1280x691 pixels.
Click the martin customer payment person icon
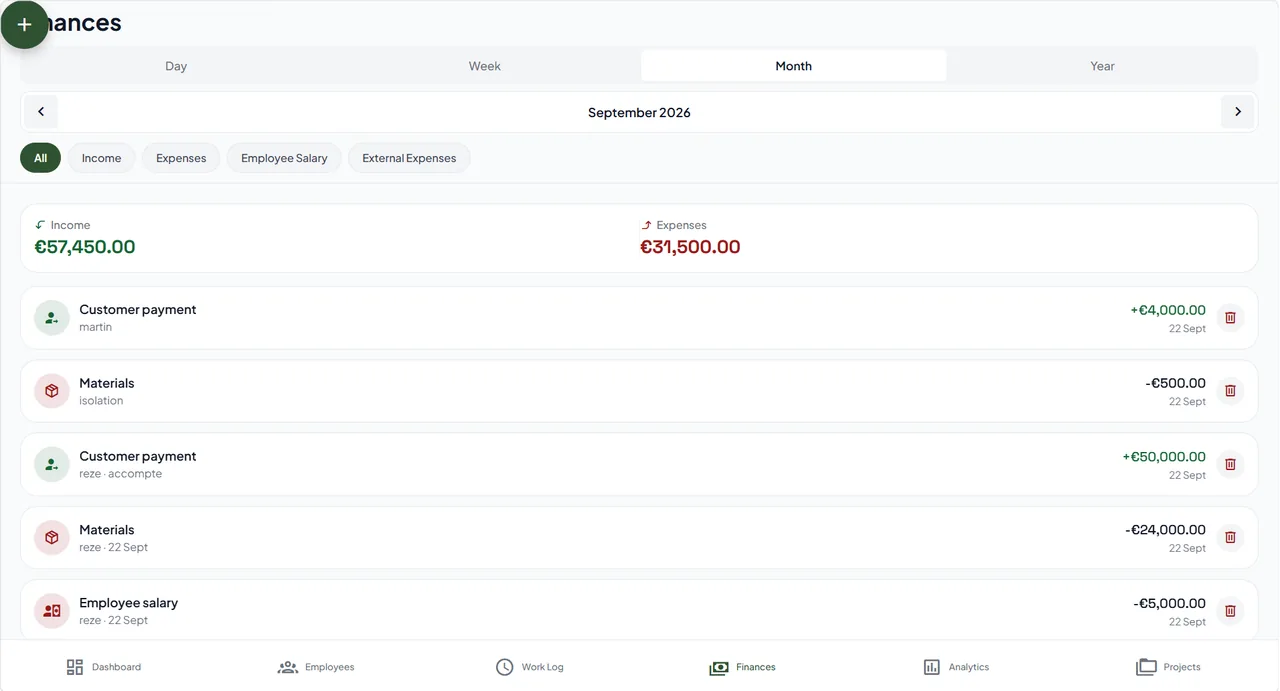52,318
